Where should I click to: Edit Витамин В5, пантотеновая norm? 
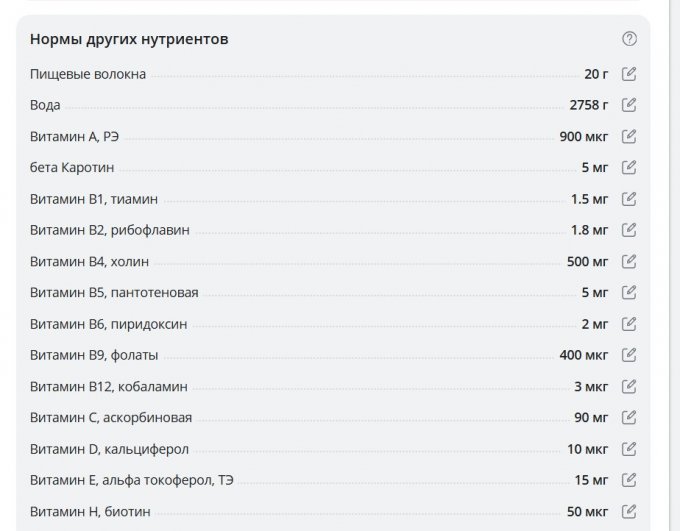(629, 292)
